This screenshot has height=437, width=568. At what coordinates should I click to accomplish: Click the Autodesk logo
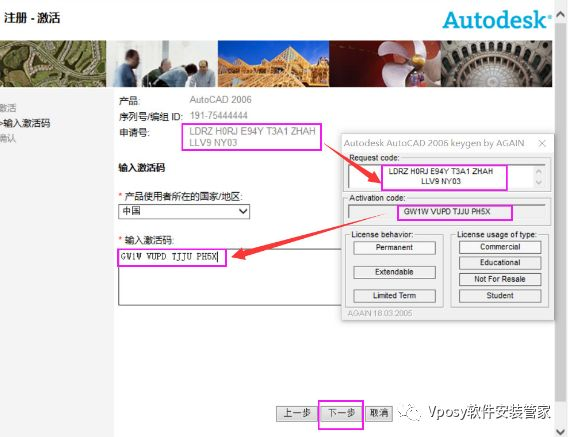click(497, 20)
